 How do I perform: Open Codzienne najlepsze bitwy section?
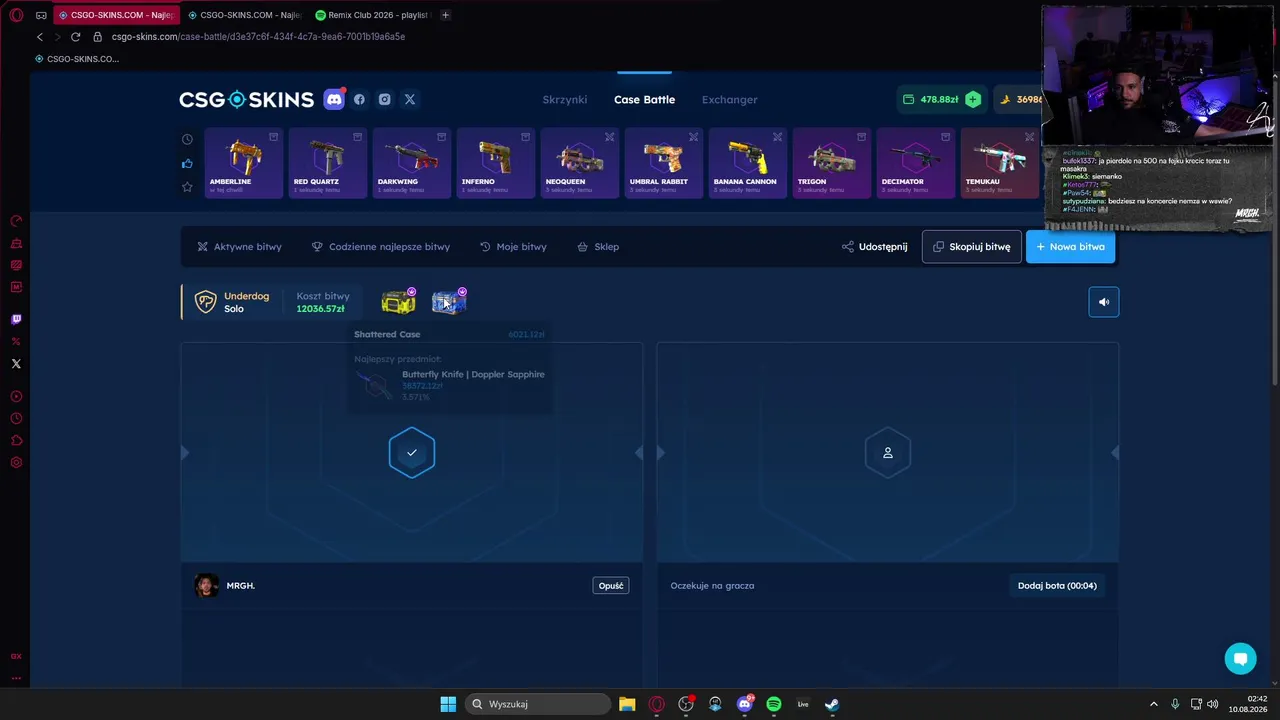(x=381, y=247)
